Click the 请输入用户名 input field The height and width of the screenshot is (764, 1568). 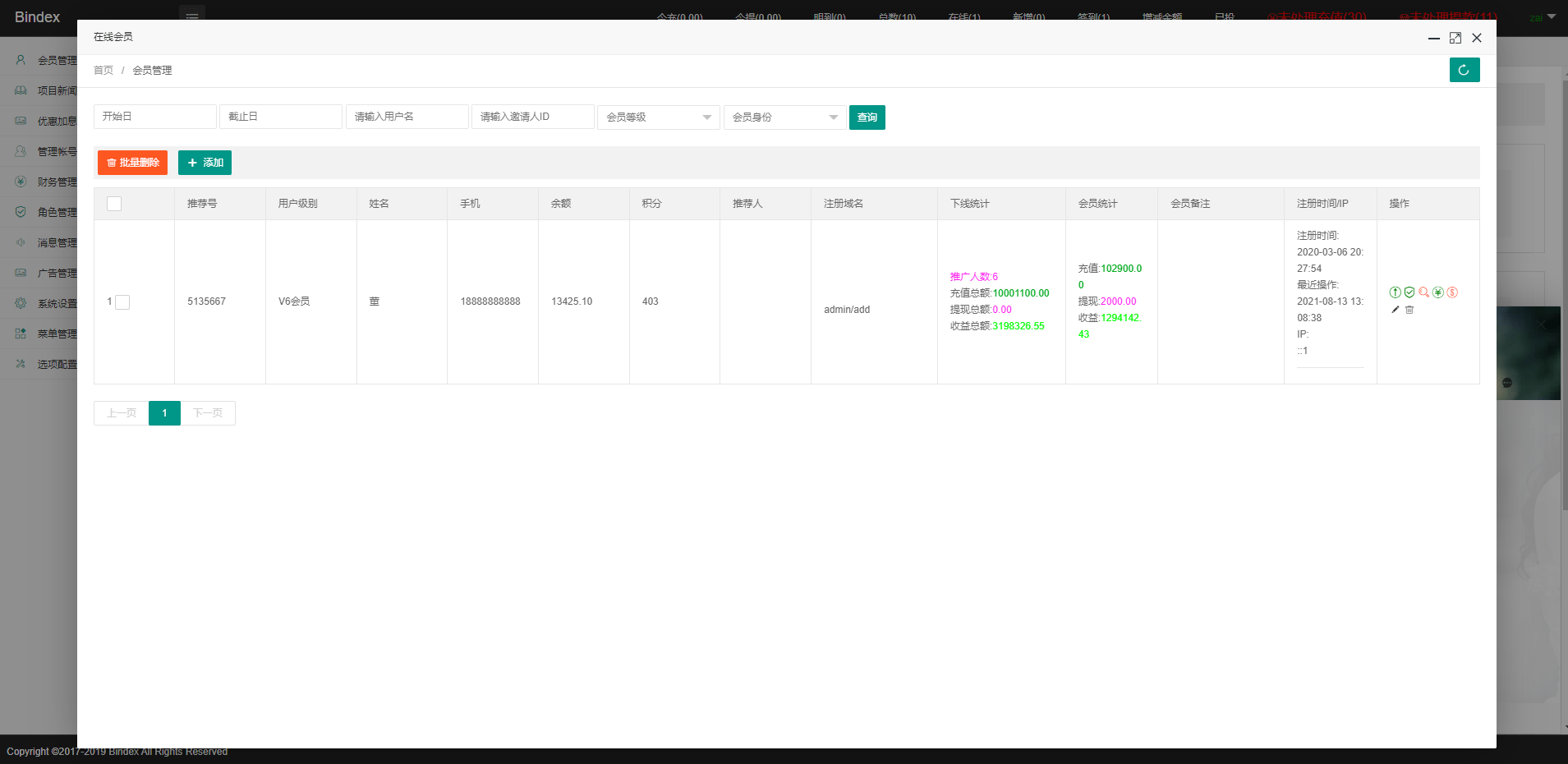click(407, 117)
